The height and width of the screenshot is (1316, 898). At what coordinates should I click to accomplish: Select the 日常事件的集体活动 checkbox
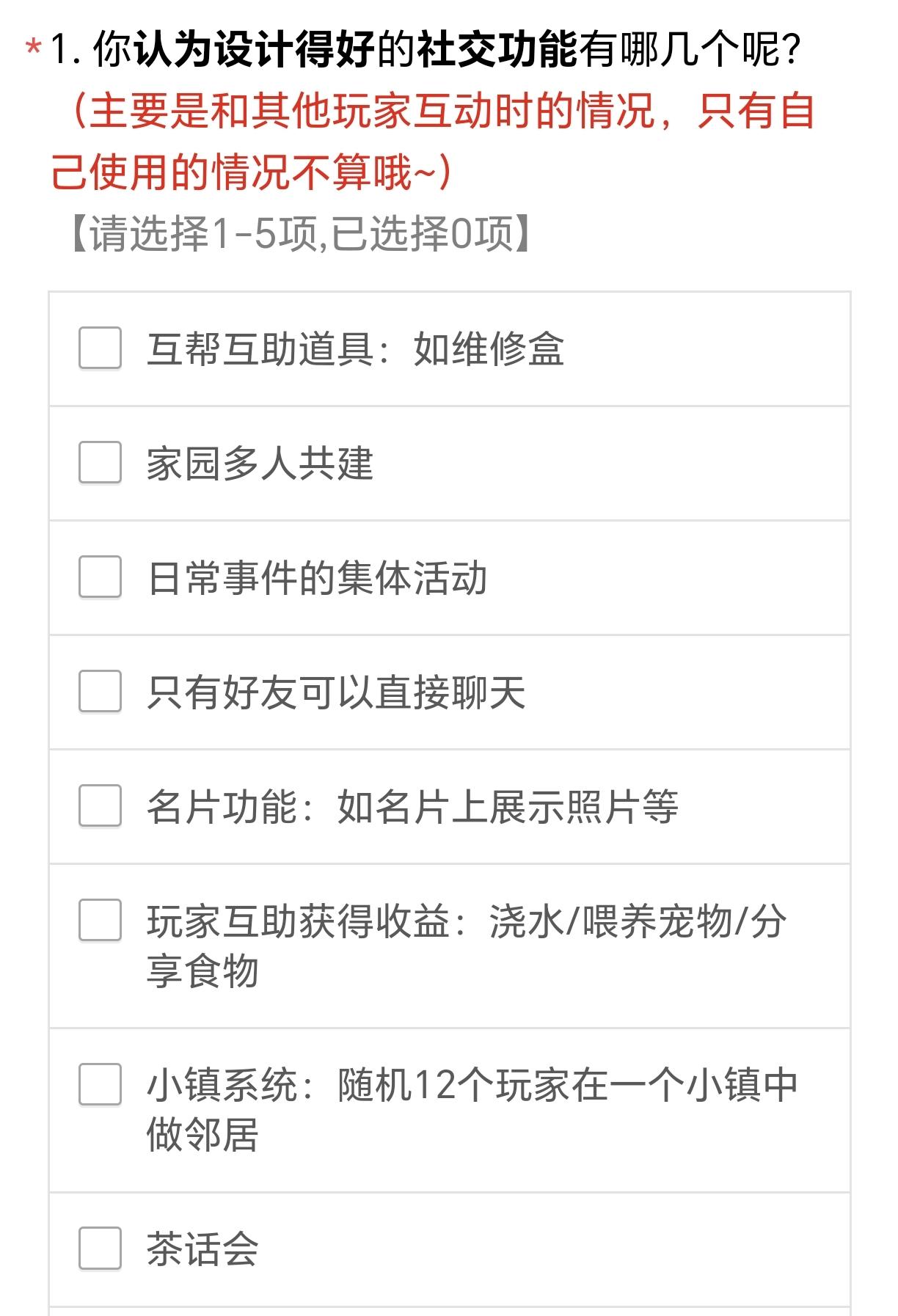point(100,577)
